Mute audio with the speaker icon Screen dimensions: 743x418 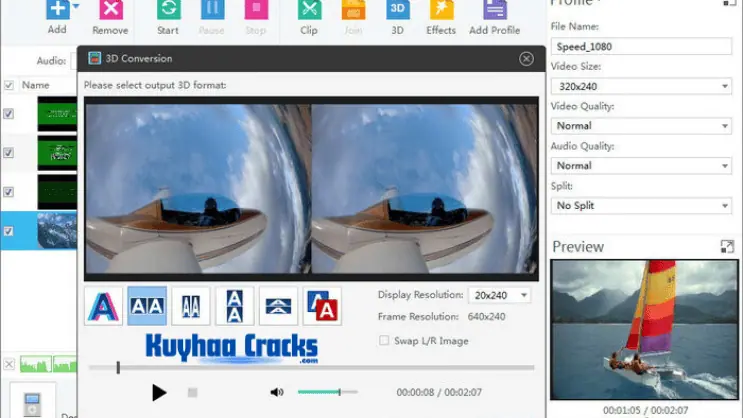coord(277,392)
